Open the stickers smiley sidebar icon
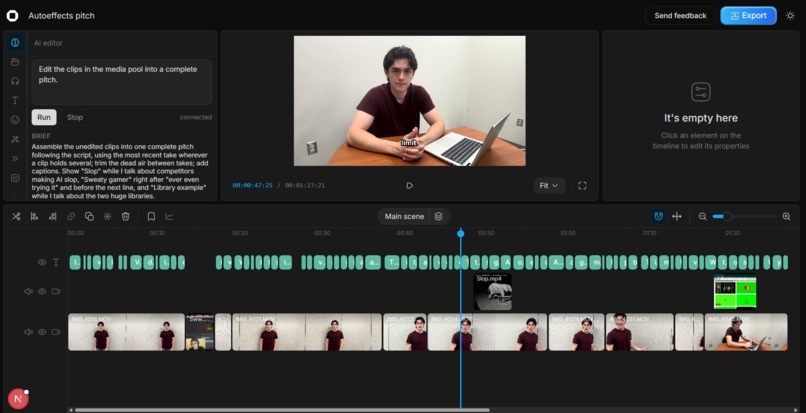The image size is (806, 413). click(x=15, y=120)
